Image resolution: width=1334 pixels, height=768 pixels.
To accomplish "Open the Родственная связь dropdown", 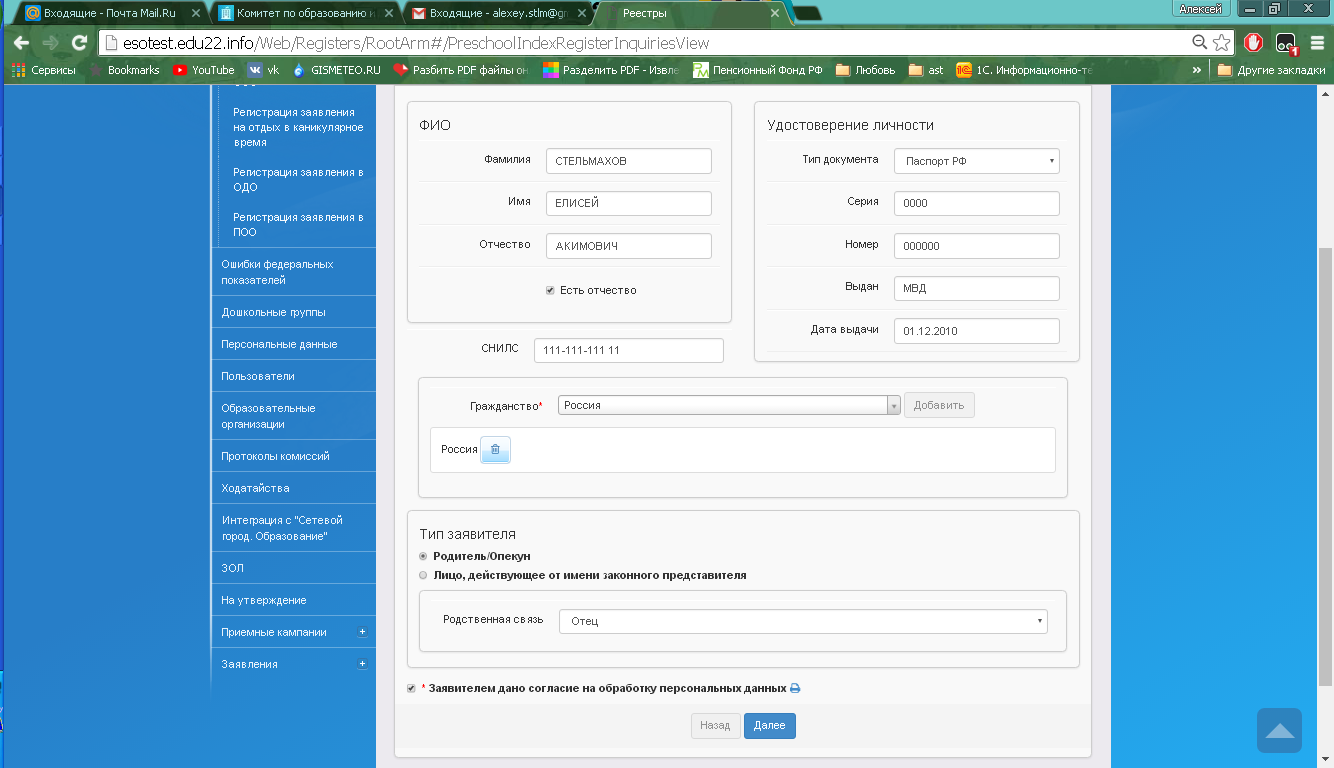I will (x=803, y=621).
